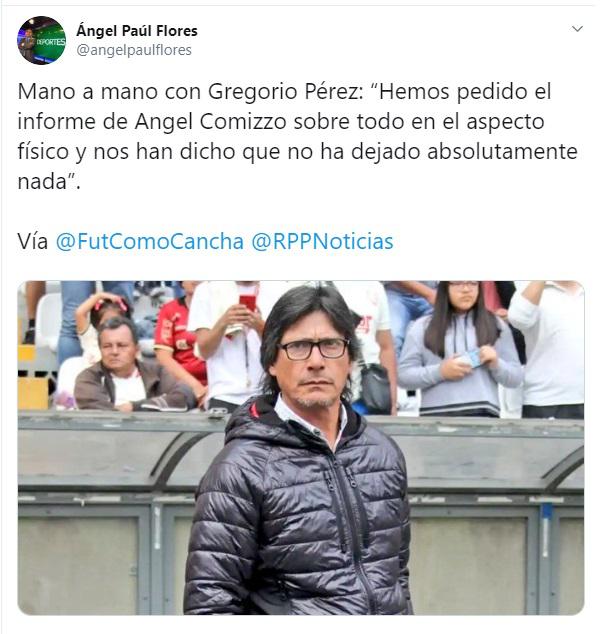Expand the tweet options chevron menu
The height and width of the screenshot is (634, 600).
[577, 29]
